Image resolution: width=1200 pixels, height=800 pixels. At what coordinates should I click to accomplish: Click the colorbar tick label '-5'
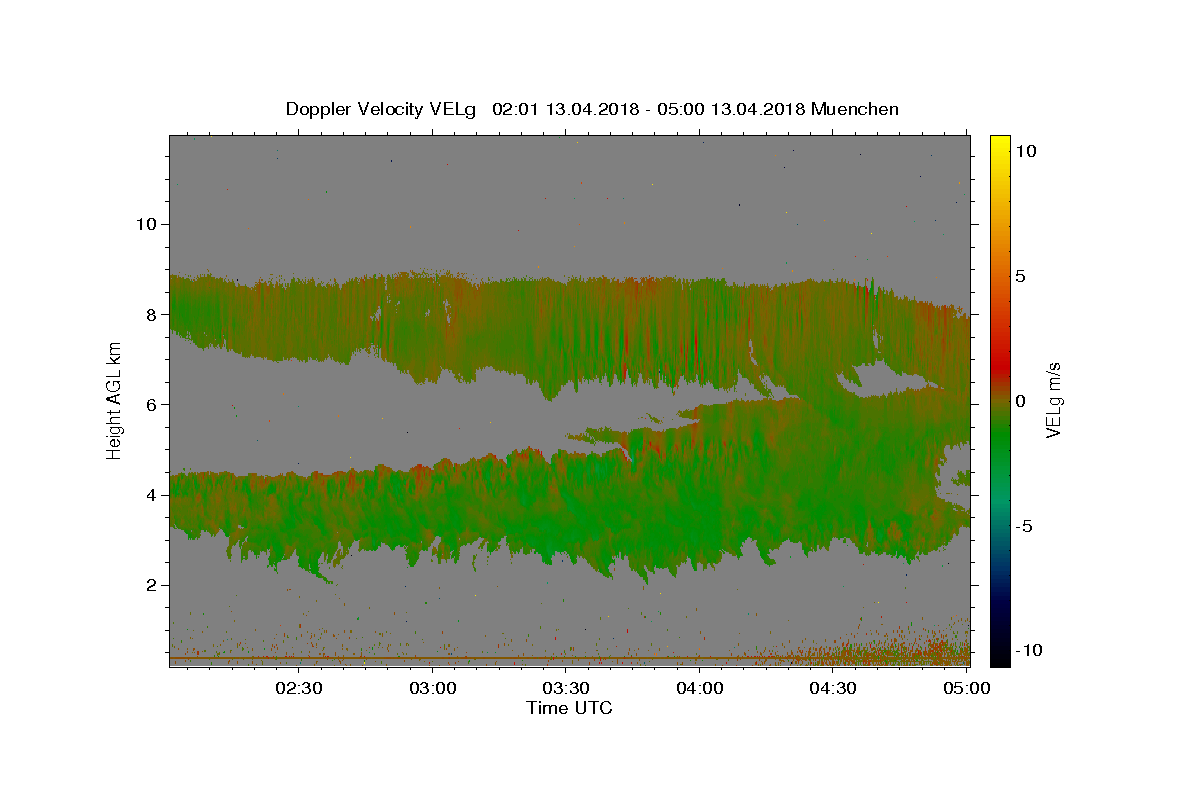[x=1025, y=526]
